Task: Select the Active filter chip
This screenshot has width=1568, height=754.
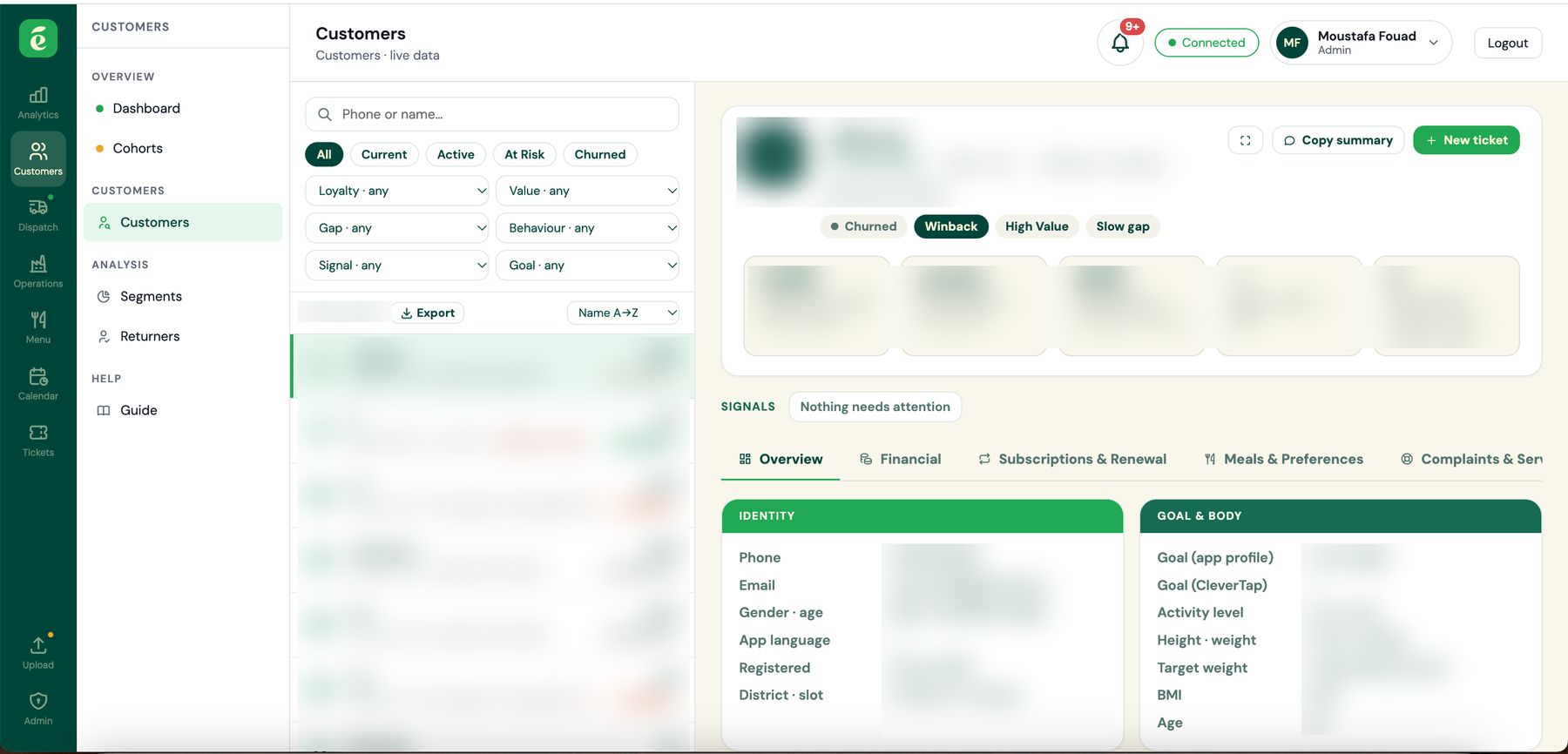Action: coord(456,154)
